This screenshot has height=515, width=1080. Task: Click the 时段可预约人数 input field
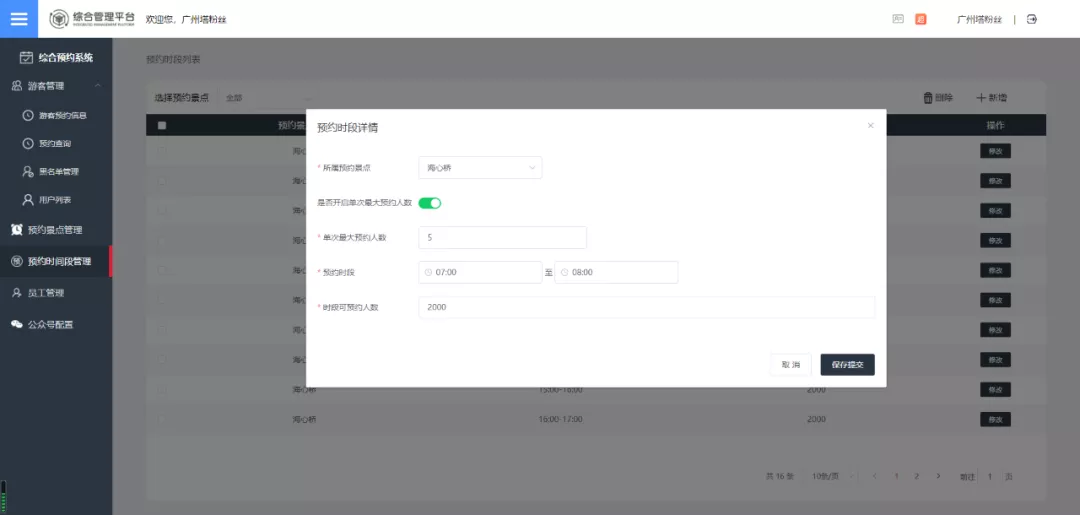point(647,308)
